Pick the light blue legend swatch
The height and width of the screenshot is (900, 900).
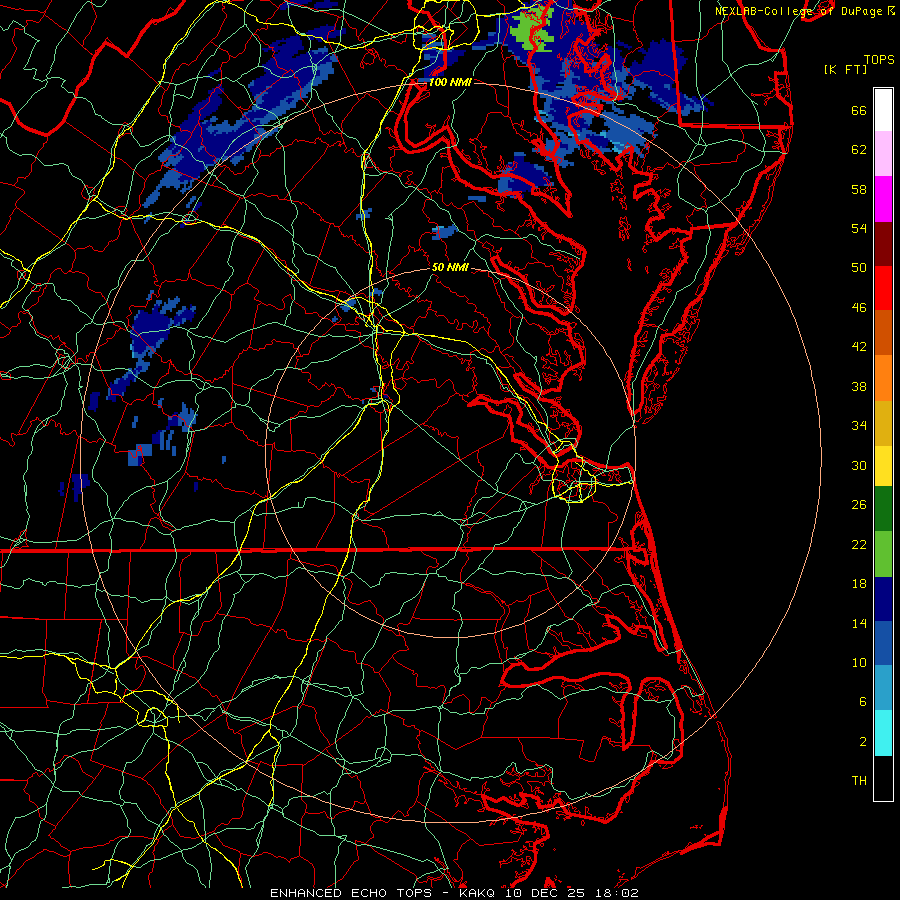883,688
